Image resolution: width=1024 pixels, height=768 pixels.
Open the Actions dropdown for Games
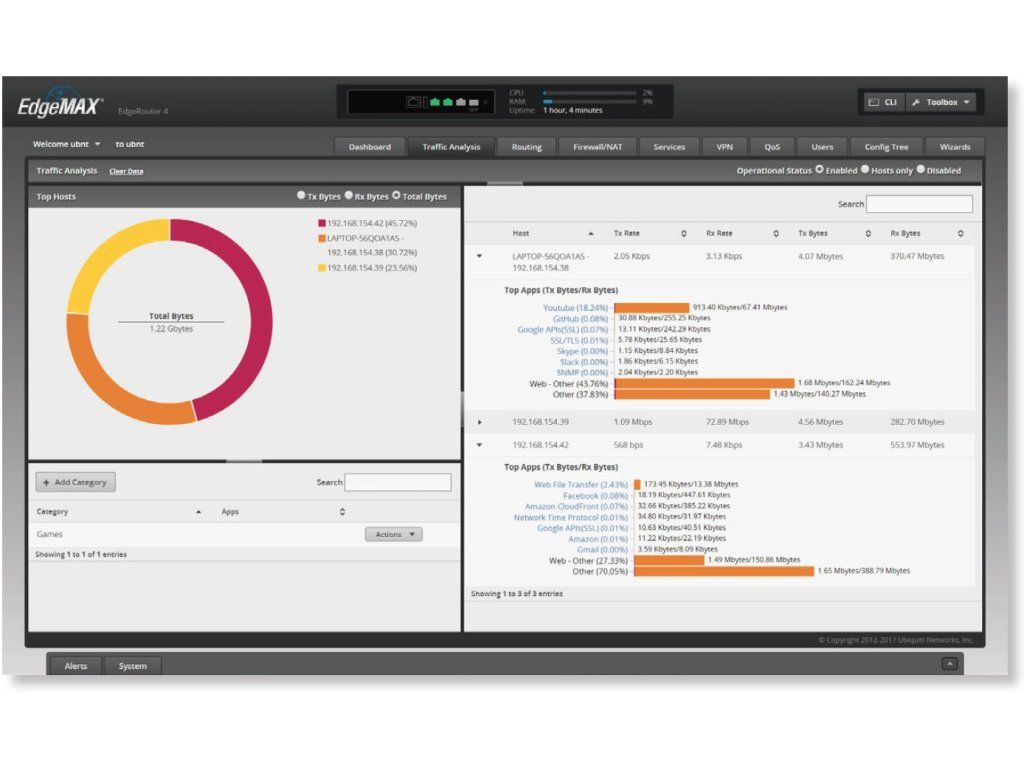pos(394,534)
